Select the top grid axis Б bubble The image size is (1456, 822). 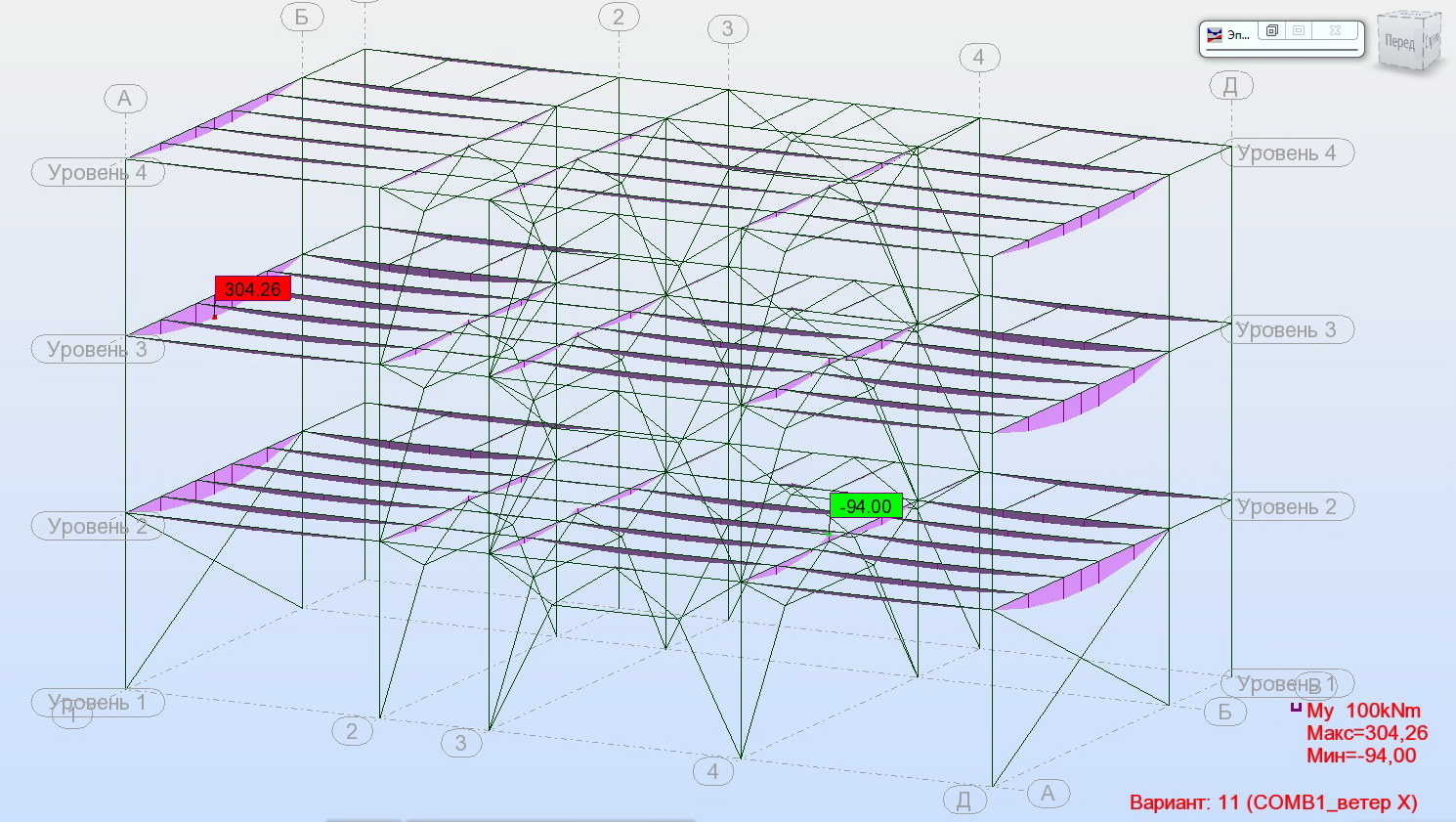pos(302,18)
